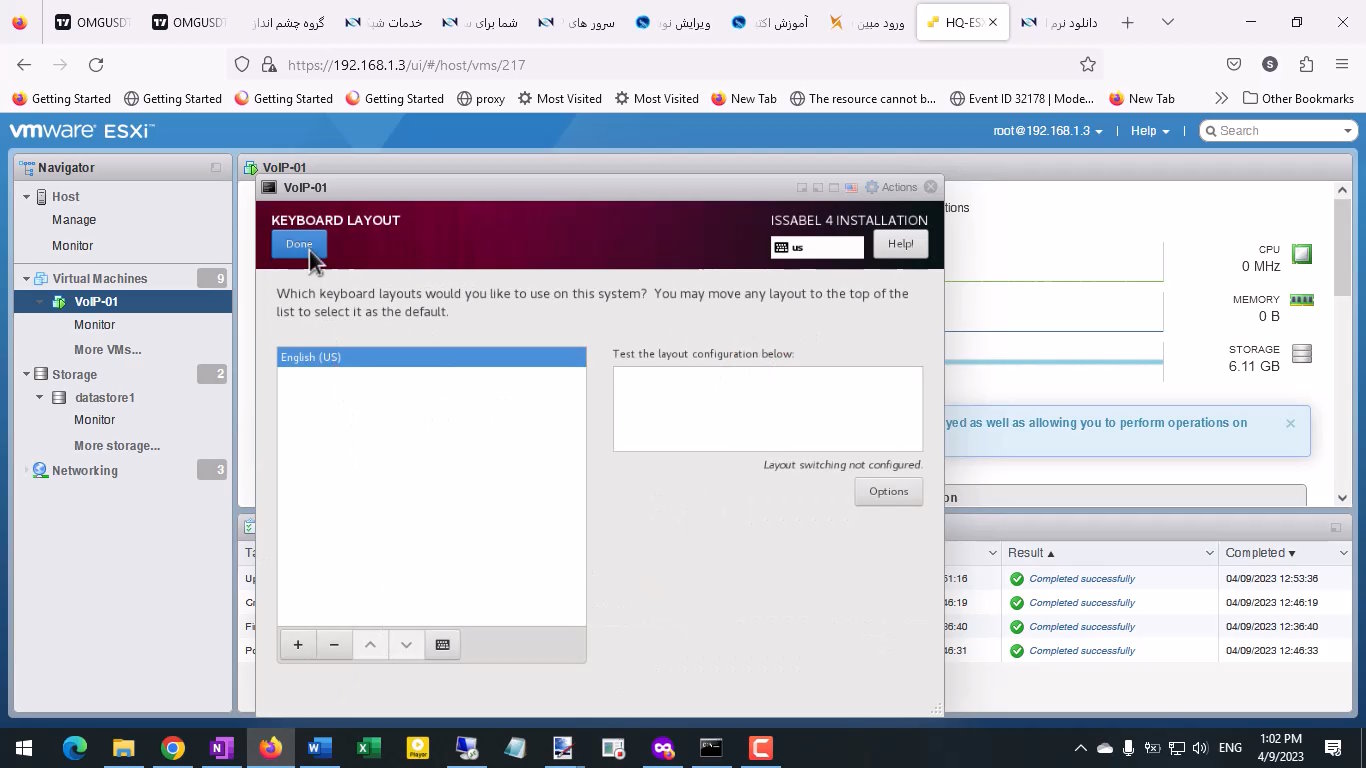This screenshot has height=768, width=1366.
Task: Open OneNote from the taskbar
Action: coord(221,748)
